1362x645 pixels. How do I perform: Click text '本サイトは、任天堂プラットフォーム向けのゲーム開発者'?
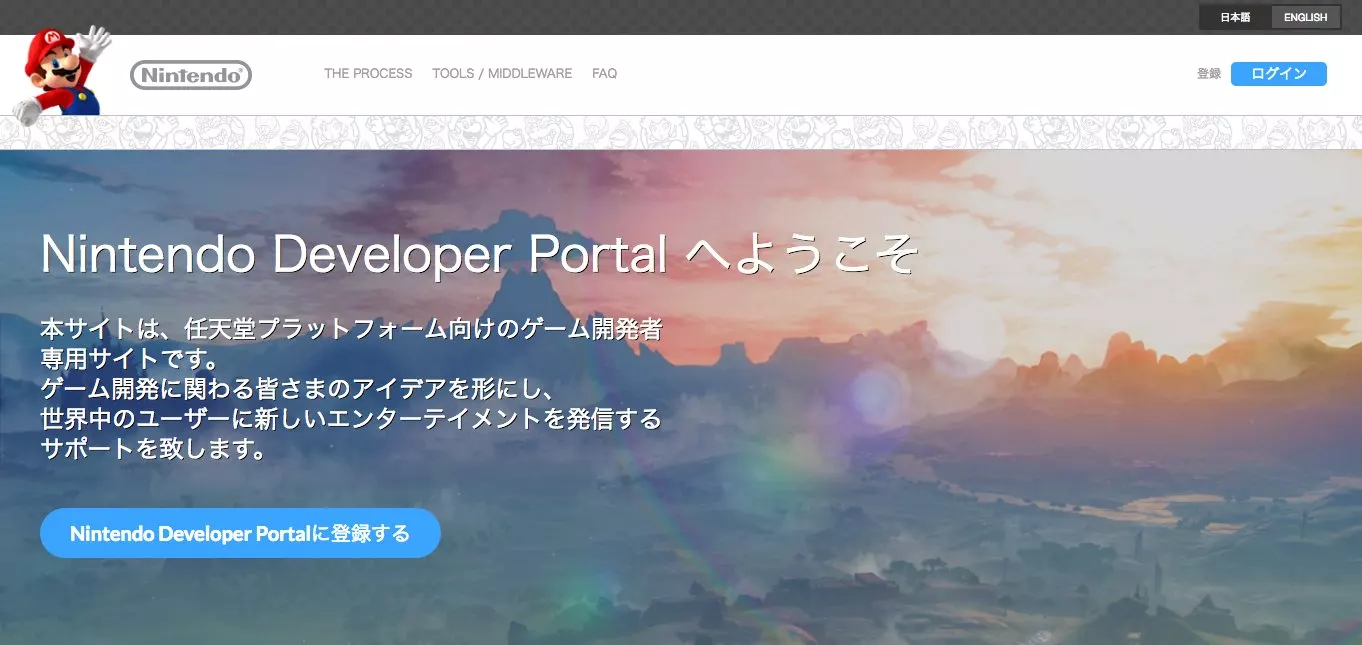tap(352, 328)
